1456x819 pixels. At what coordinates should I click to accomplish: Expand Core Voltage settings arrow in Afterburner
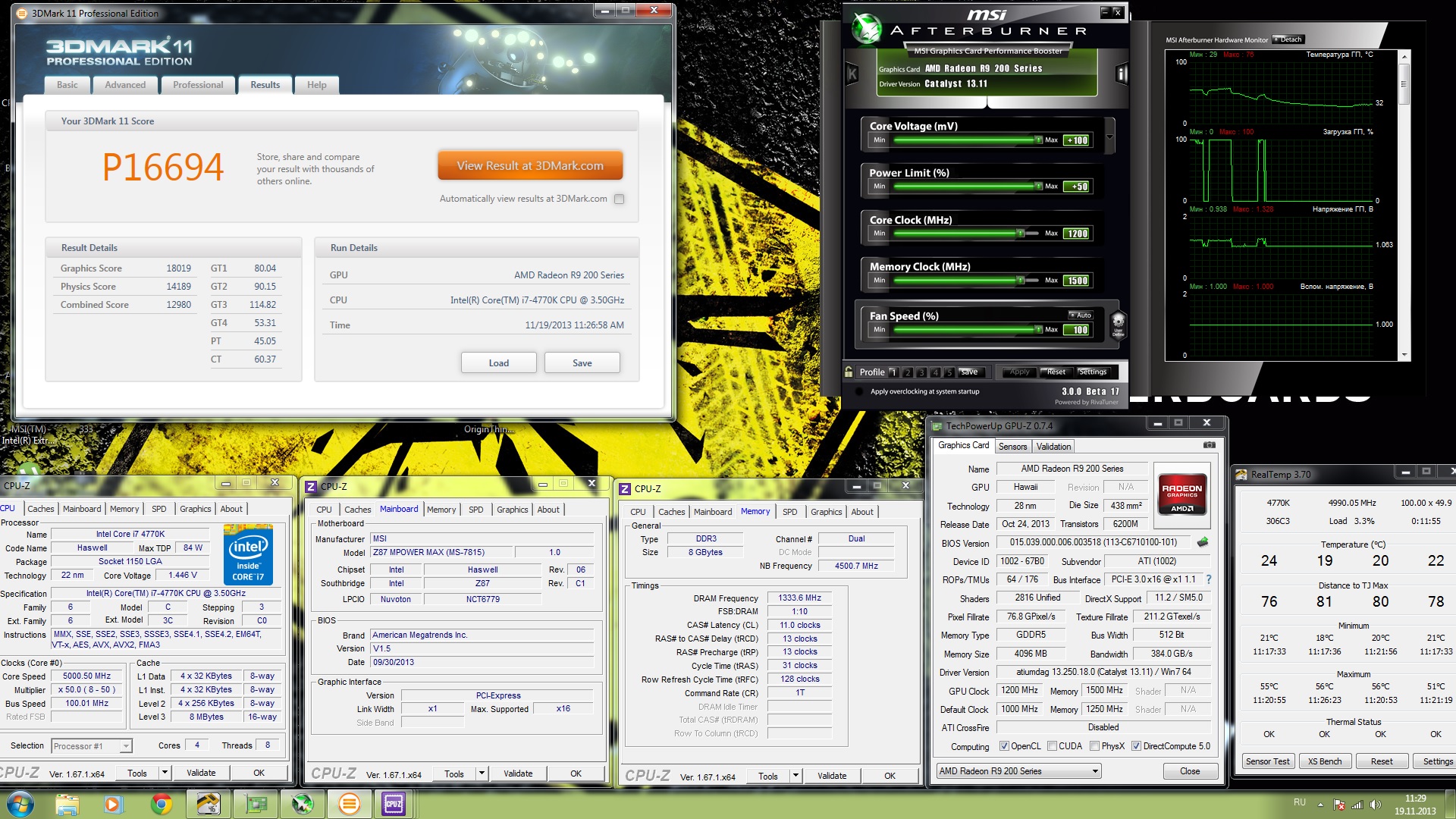tap(1109, 137)
